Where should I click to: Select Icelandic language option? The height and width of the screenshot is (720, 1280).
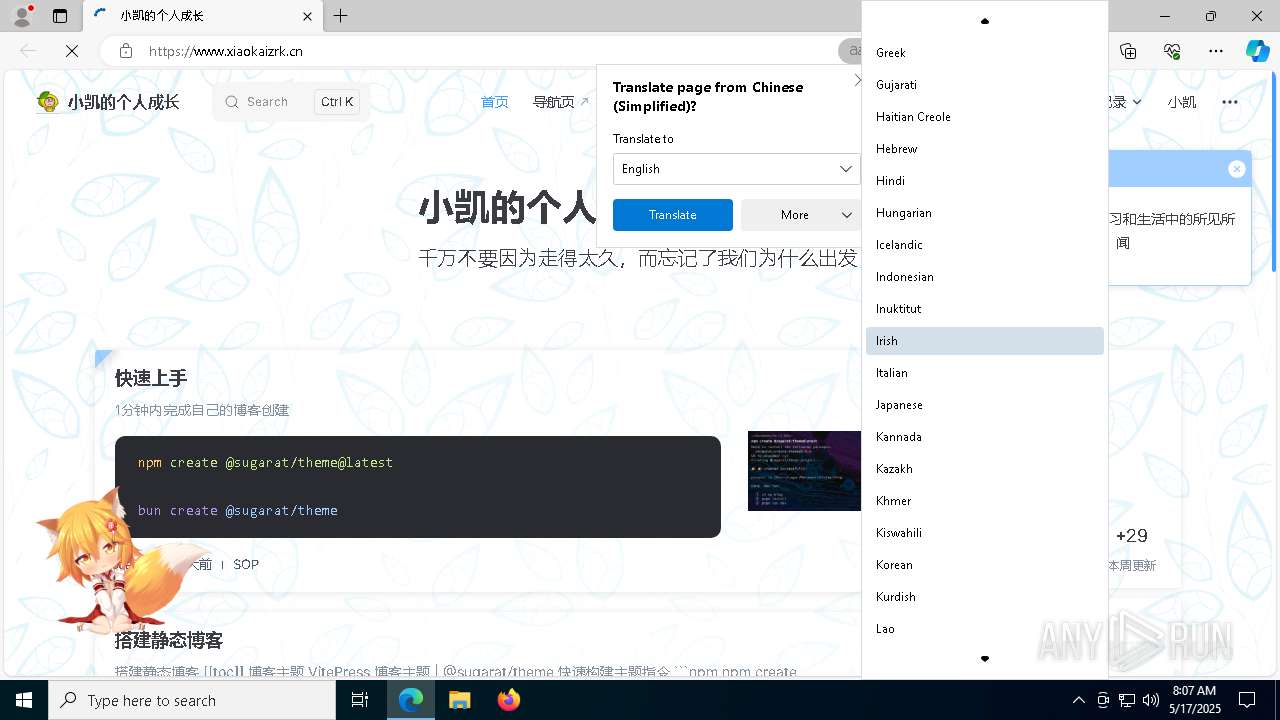click(985, 245)
